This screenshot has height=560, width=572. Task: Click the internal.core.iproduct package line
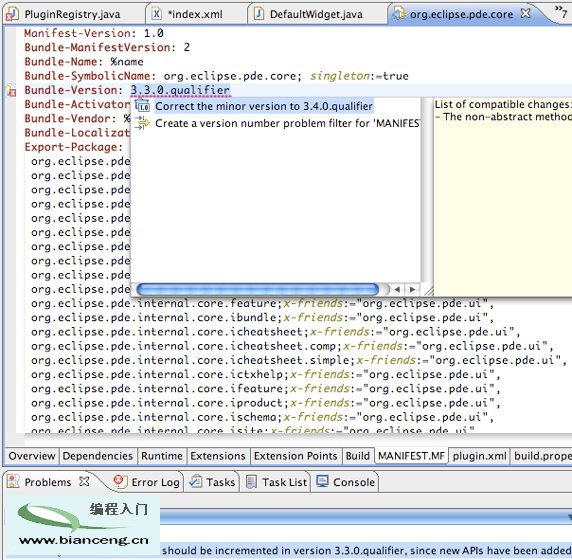click(266, 403)
